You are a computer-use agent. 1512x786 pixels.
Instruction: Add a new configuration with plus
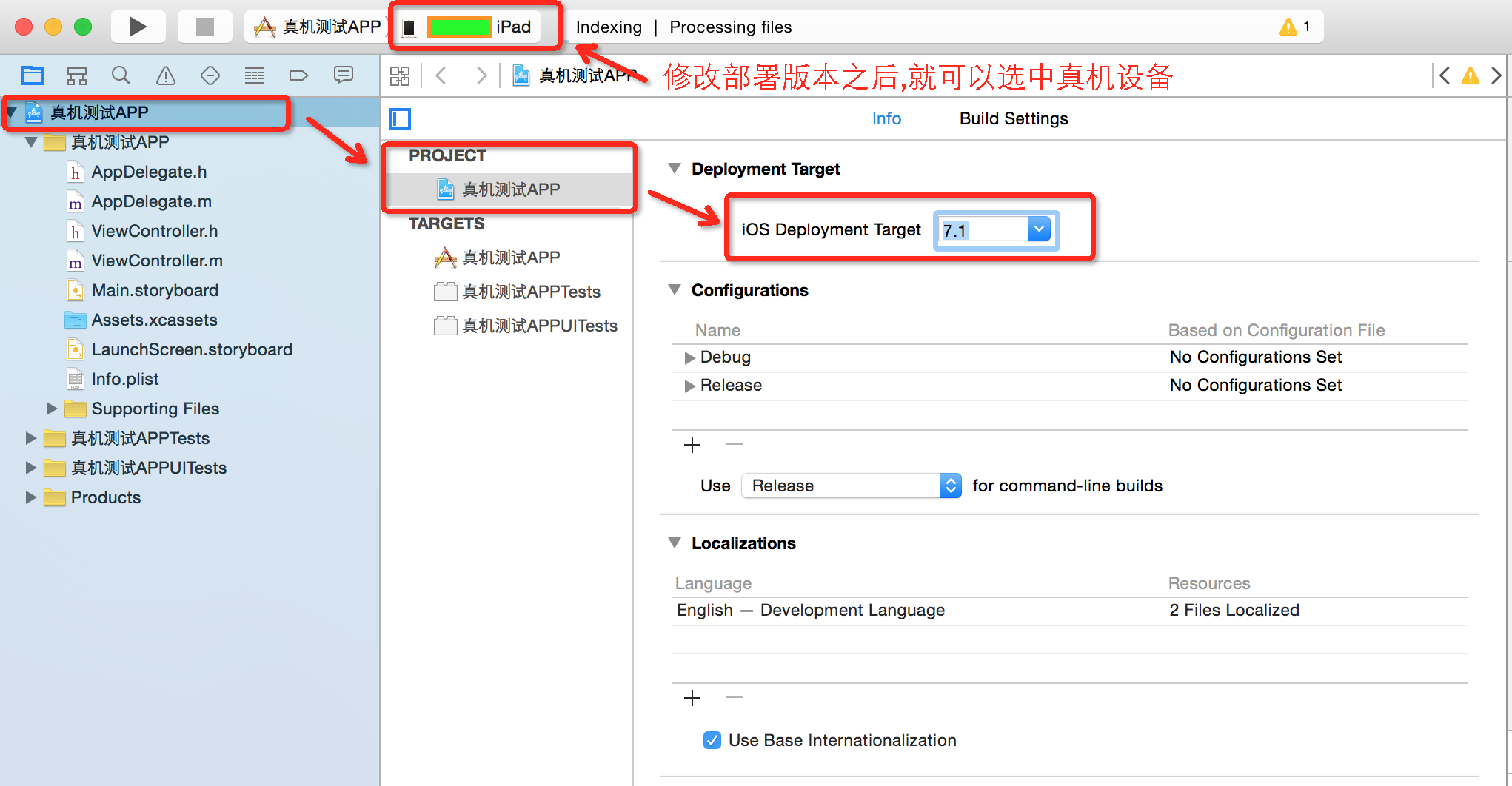[x=692, y=445]
